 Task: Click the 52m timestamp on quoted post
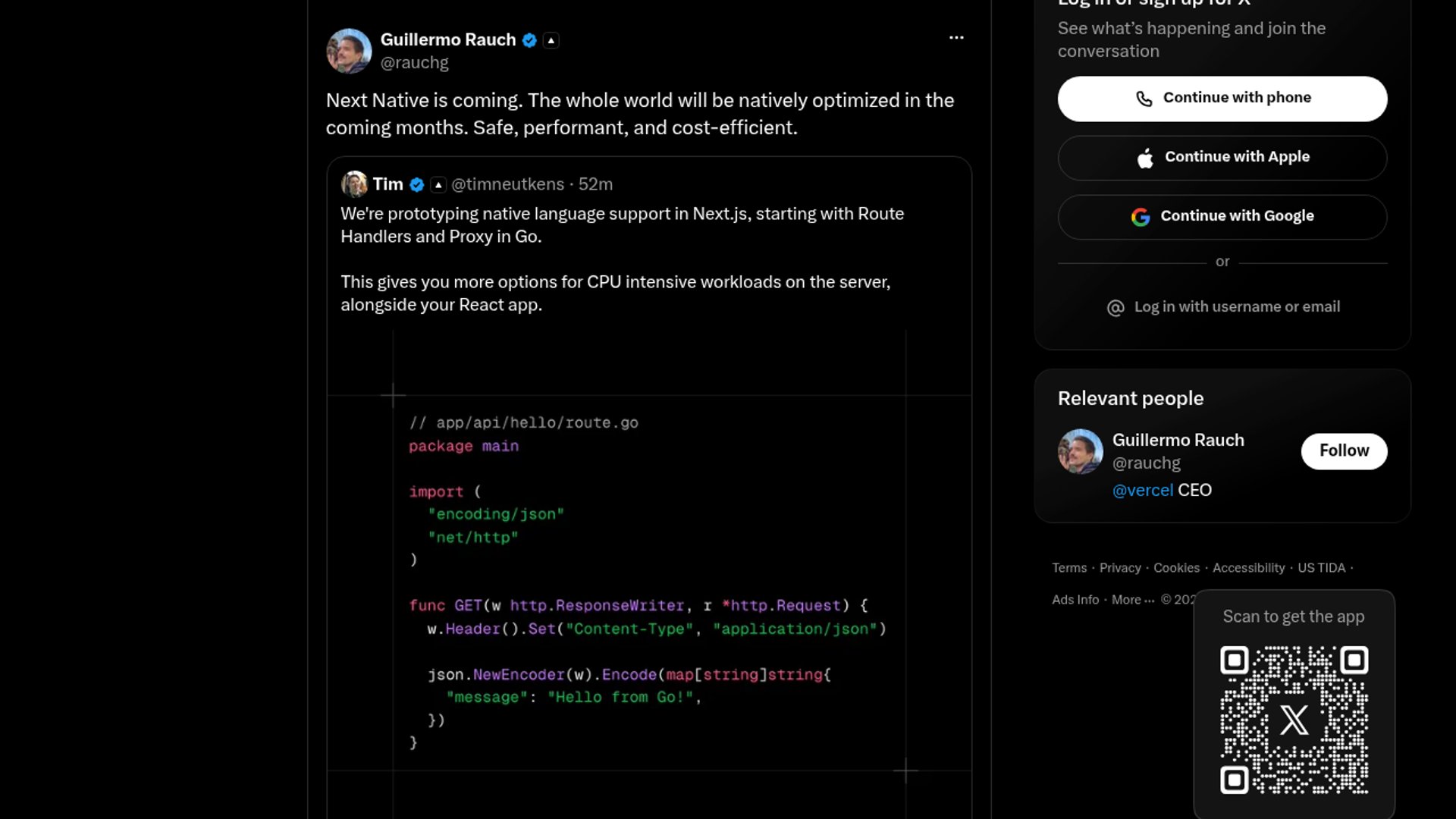click(595, 184)
